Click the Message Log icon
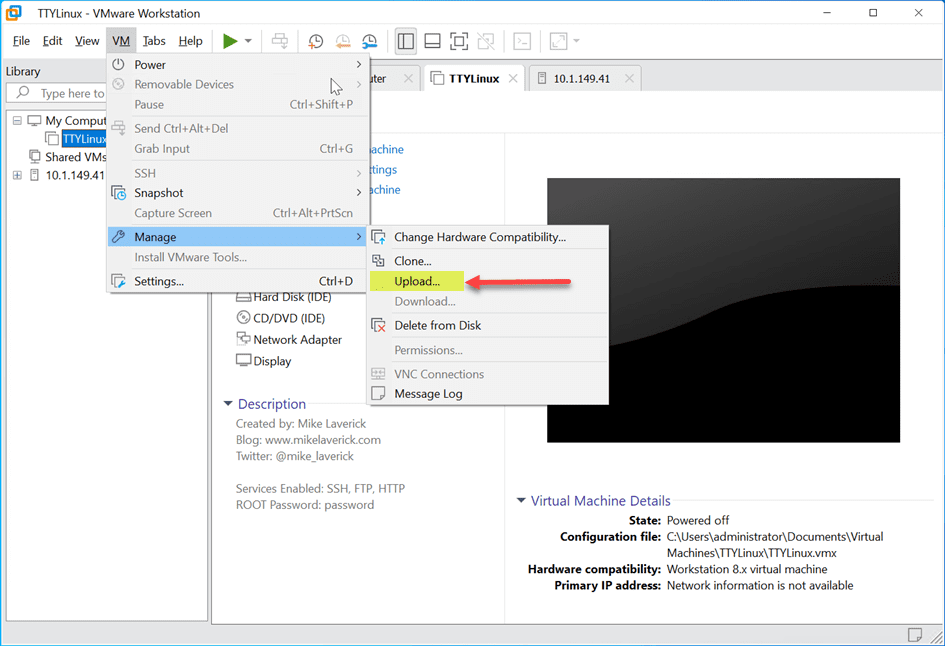The width and height of the screenshot is (945, 646). (x=378, y=394)
